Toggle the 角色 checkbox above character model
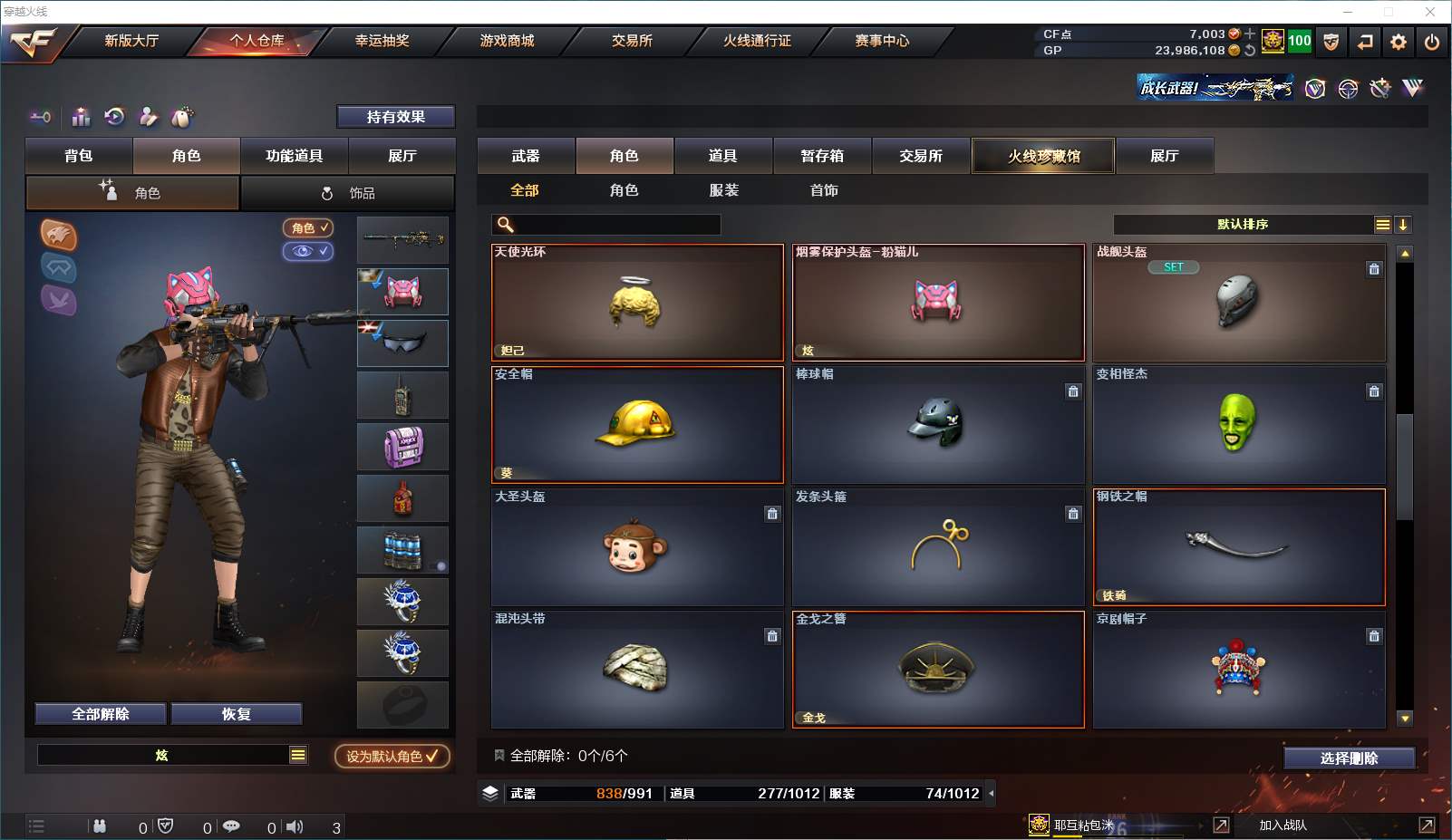Viewport: 1452px width, 840px height. point(308,227)
